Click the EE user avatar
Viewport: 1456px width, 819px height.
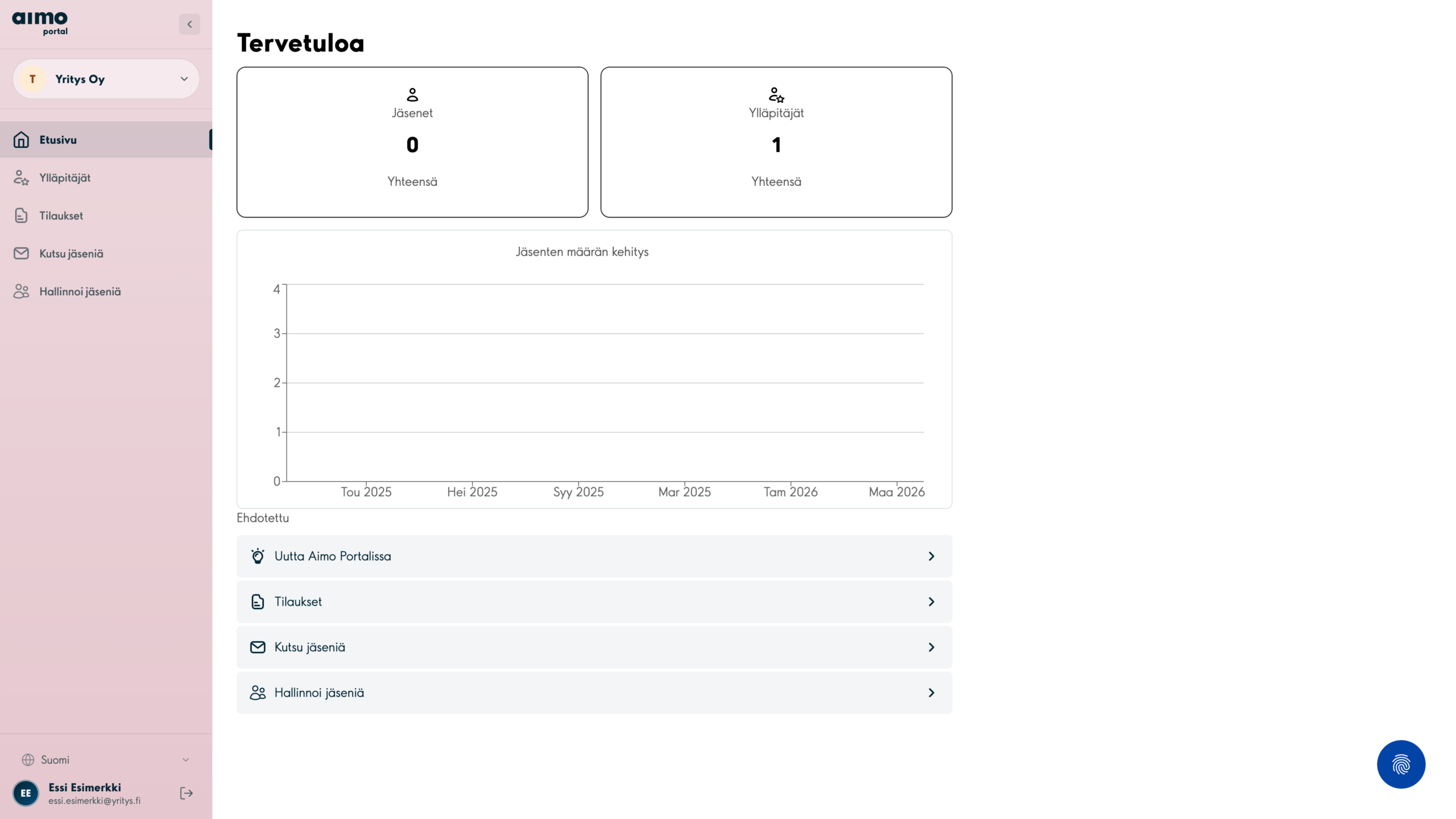point(26,793)
